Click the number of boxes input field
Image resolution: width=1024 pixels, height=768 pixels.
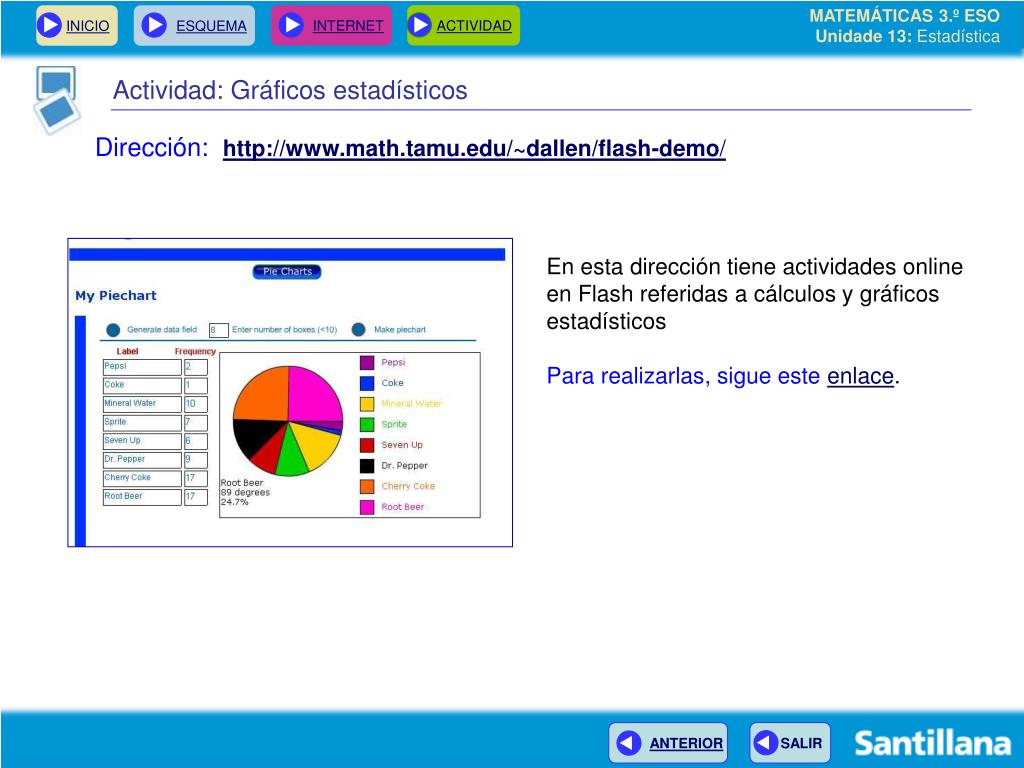(x=218, y=330)
